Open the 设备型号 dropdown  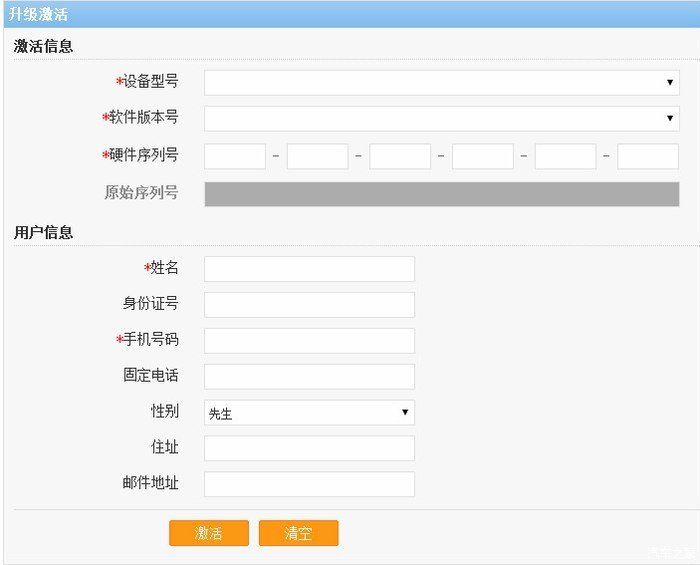[x=441, y=82]
